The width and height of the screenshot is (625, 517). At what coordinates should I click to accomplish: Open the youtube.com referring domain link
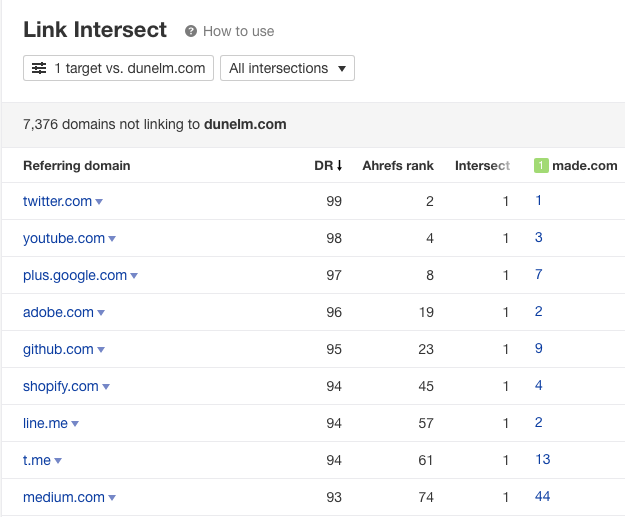pyautogui.click(x=64, y=238)
